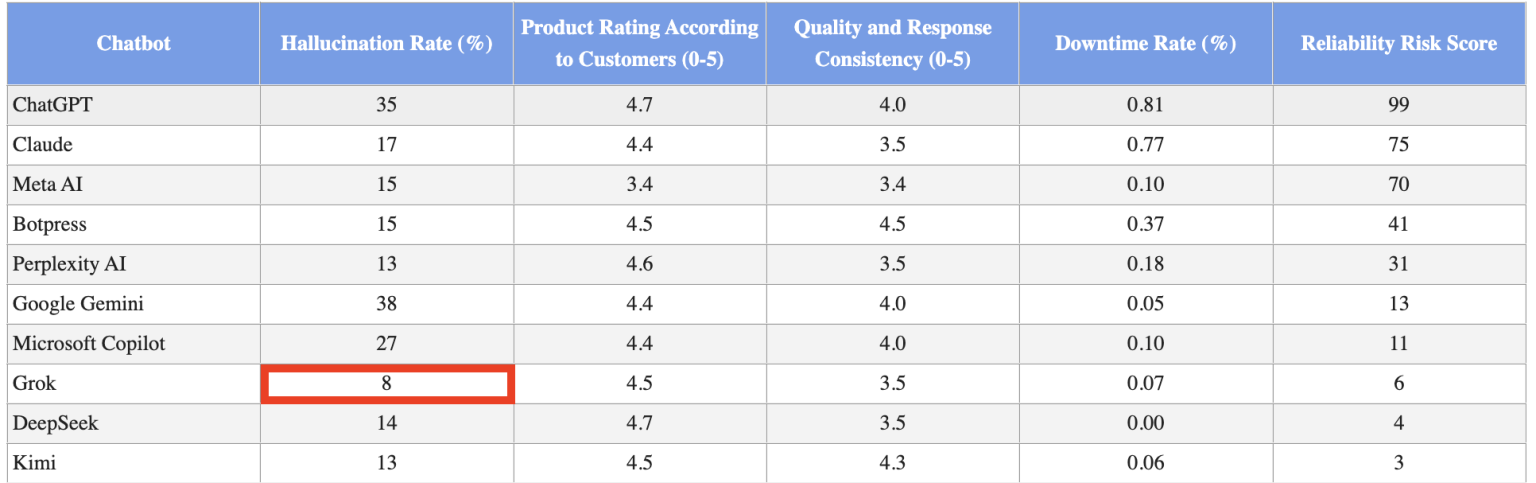The image size is (1536, 483).
Task: Select the Perplexity AI name cell
Action: tap(133, 264)
